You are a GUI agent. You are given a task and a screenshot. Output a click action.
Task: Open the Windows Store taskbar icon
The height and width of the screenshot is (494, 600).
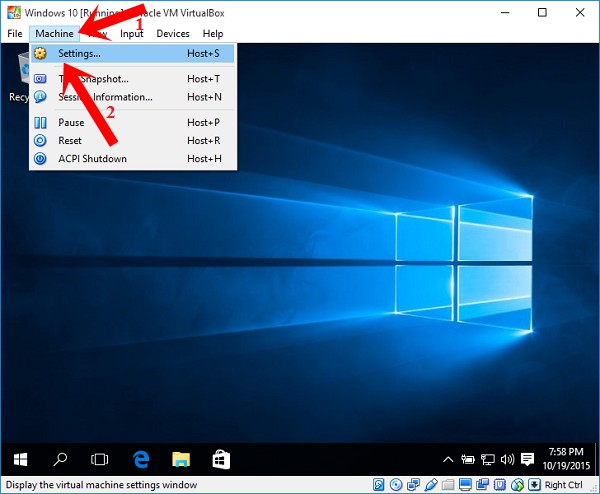(221, 459)
